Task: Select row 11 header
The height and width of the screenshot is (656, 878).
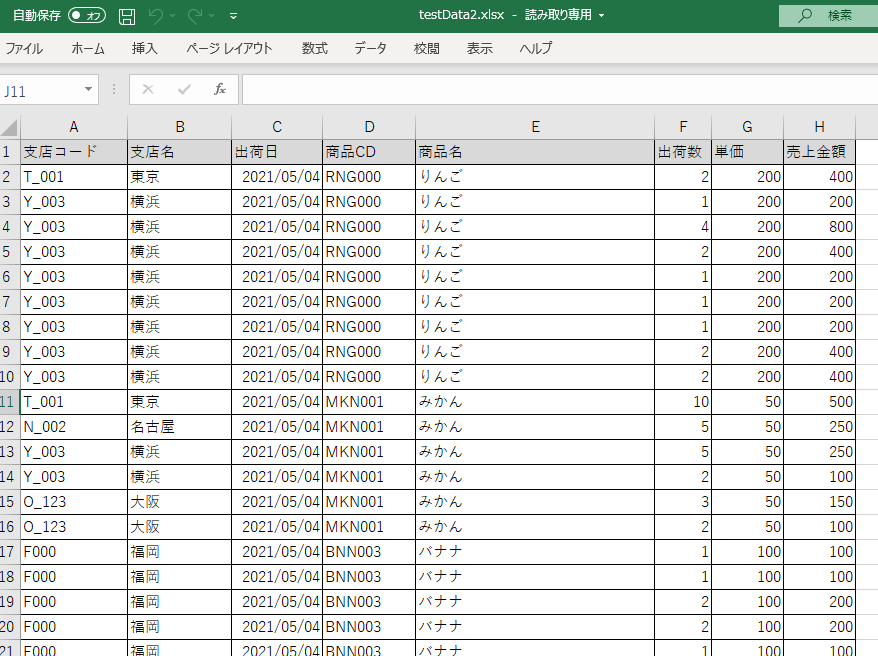Action: click(9, 402)
